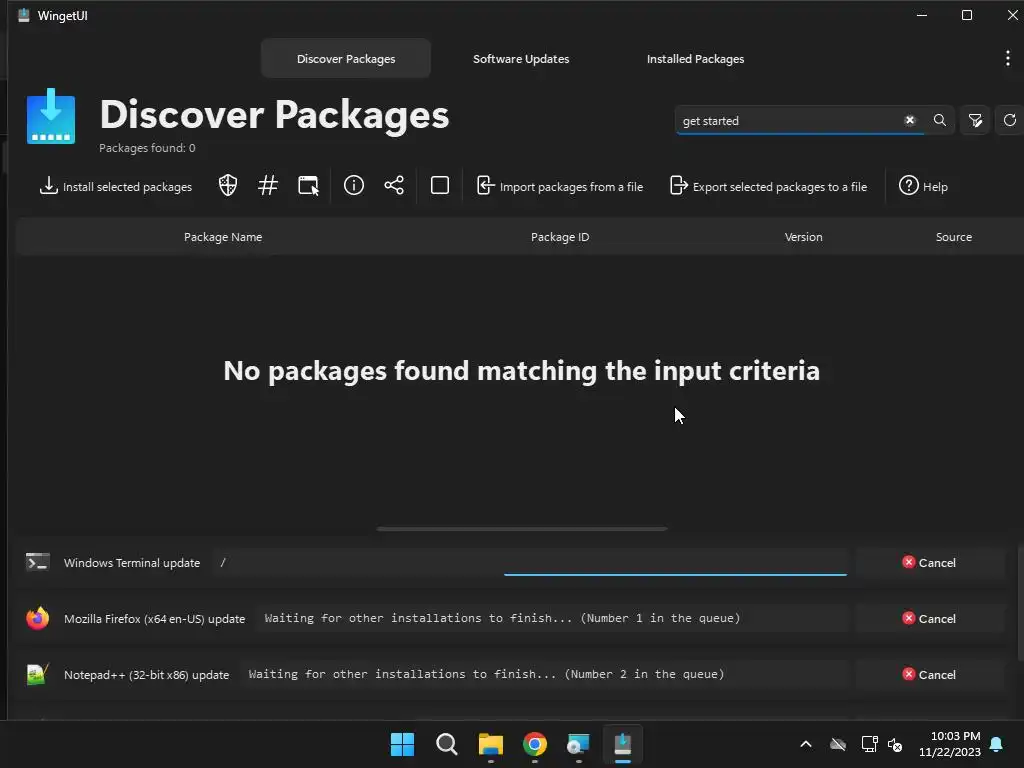The image size is (1024, 768).
Task: Sort by Source column header
Action: (x=953, y=237)
